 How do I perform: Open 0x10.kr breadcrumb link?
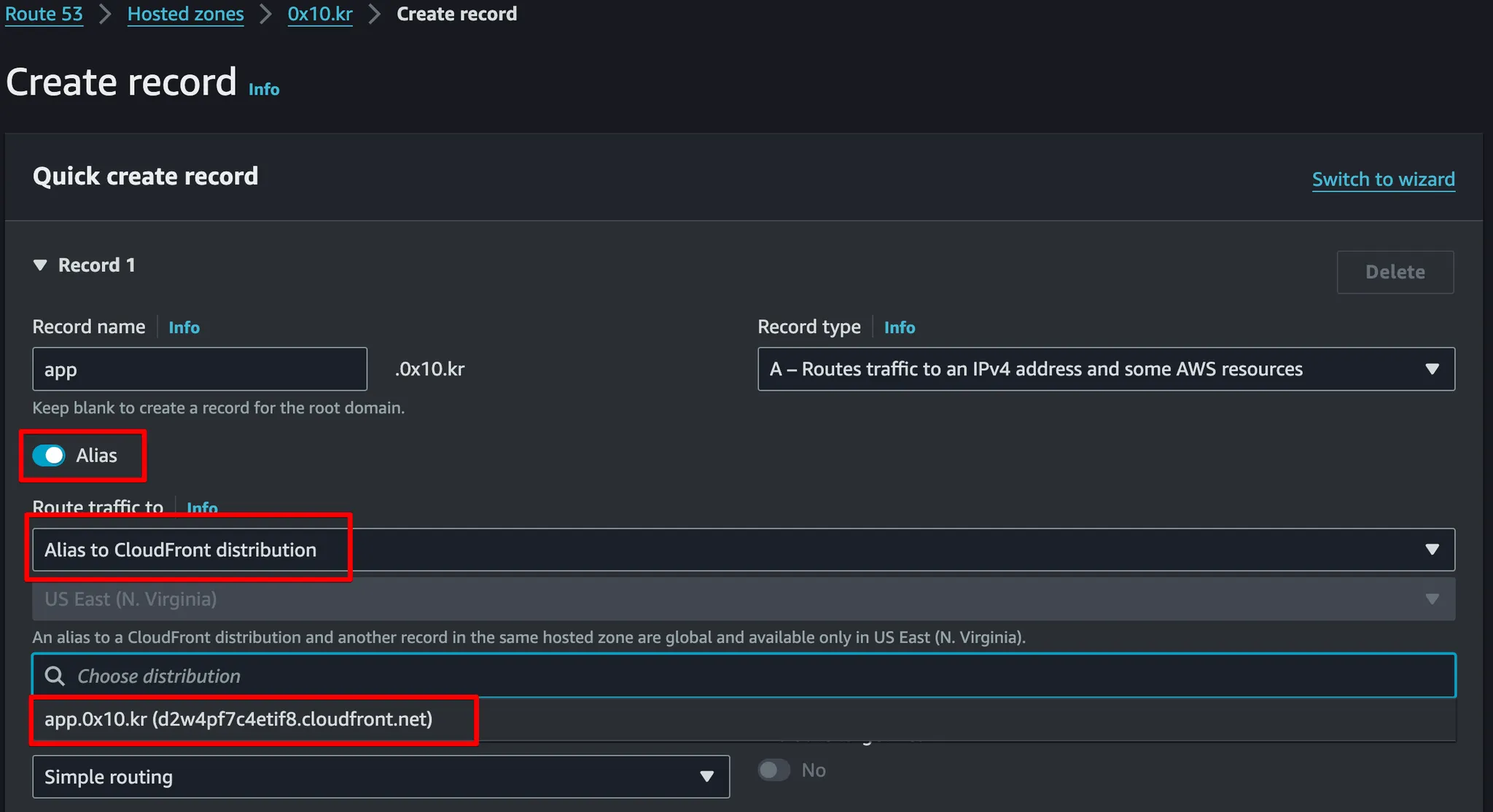click(x=320, y=14)
